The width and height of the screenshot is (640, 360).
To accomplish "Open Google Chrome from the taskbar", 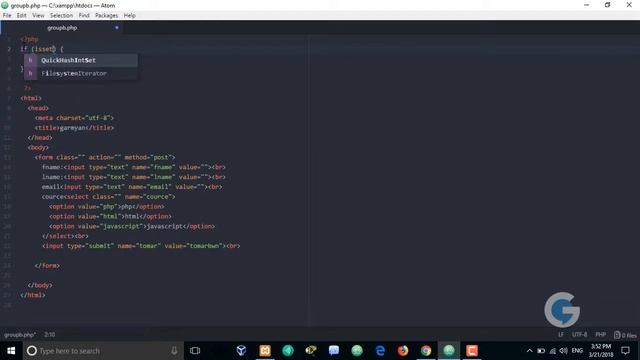I will click(x=426, y=351).
